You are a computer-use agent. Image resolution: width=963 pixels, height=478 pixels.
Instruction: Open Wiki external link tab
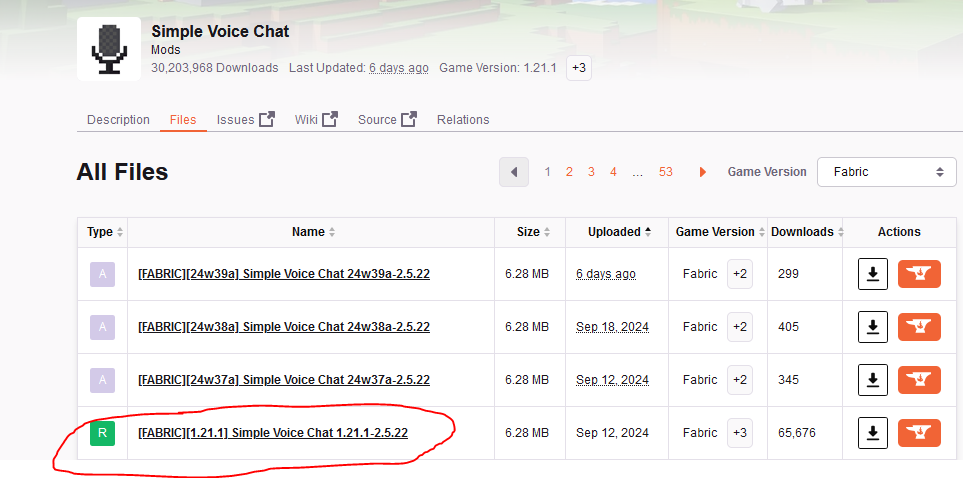[x=316, y=119]
